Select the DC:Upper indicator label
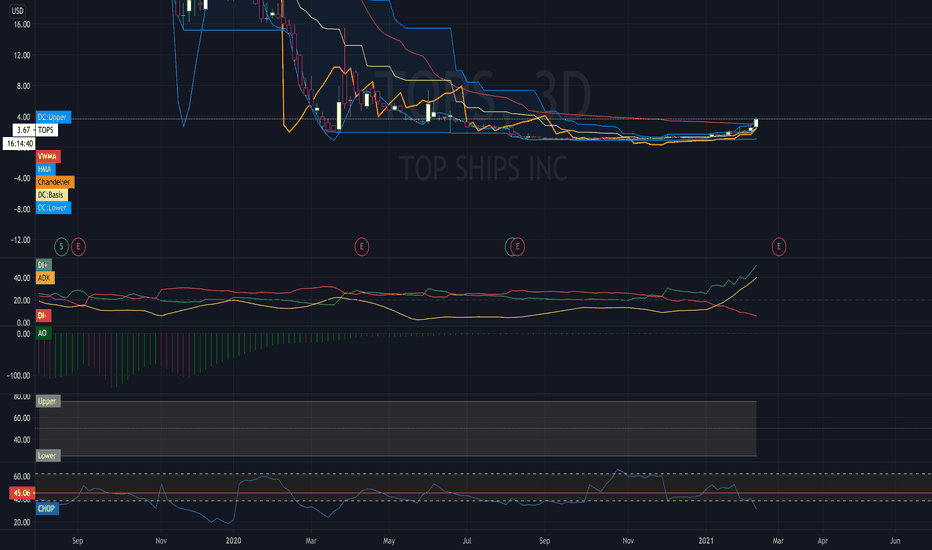Screen dimensions: 932x550 (53, 117)
